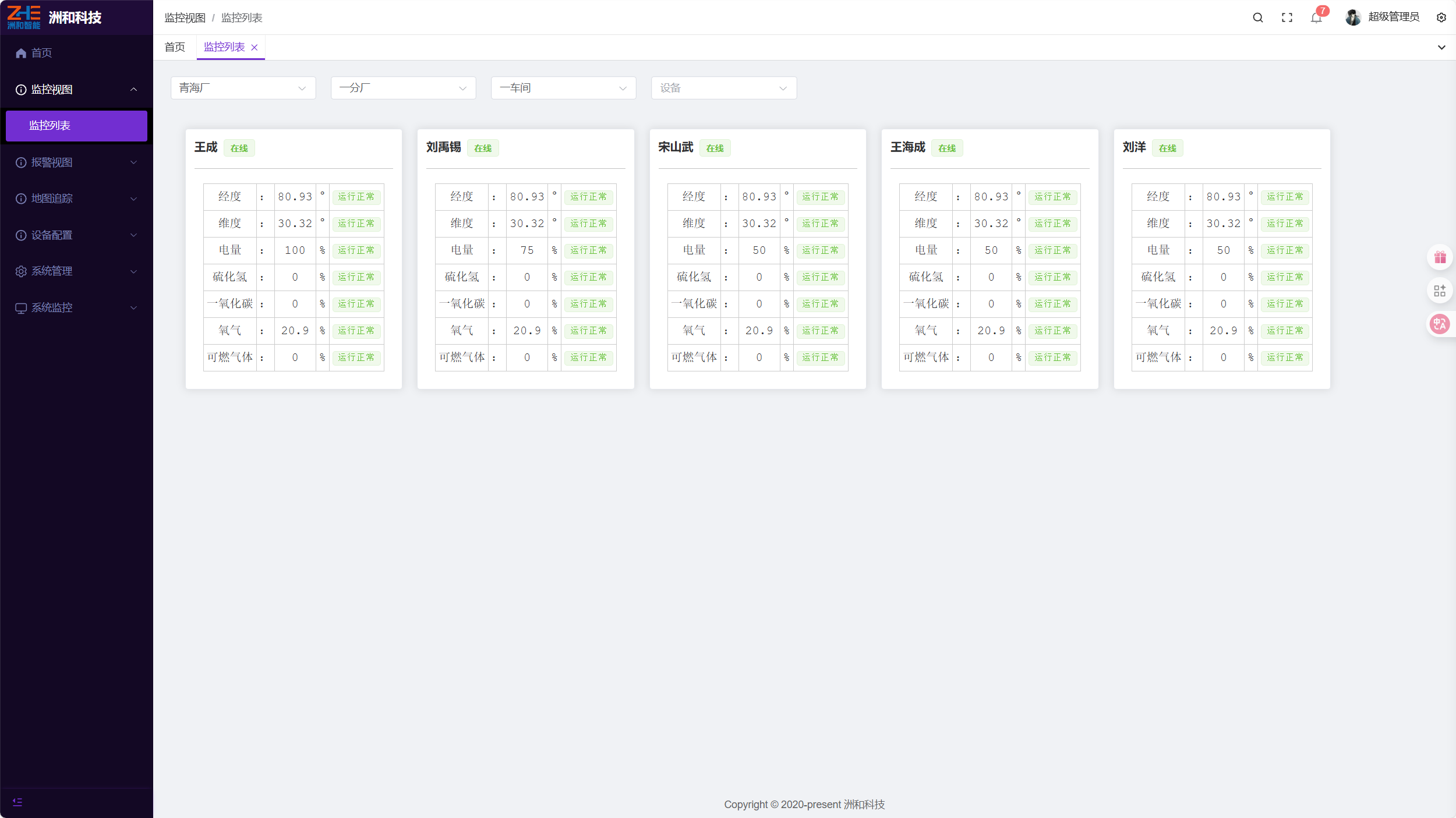Collapse the sidebar menu icon
Image resolution: width=1456 pixels, height=818 pixels.
pos(17,802)
